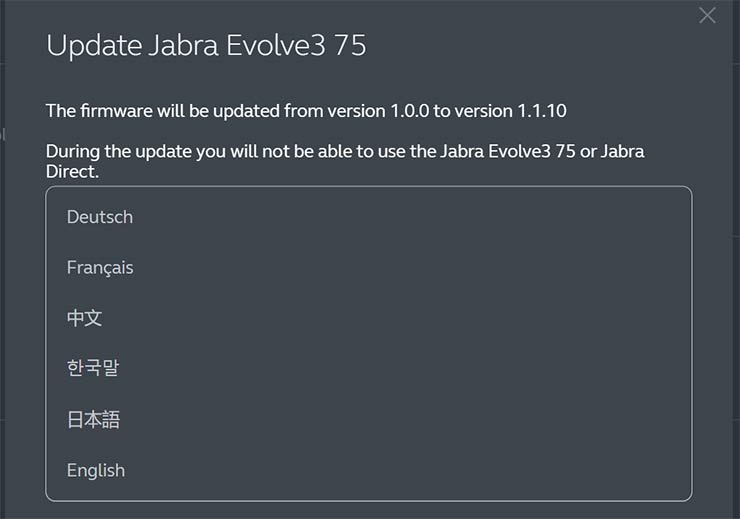
Task: Choose Français as the language
Action: click(100, 268)
